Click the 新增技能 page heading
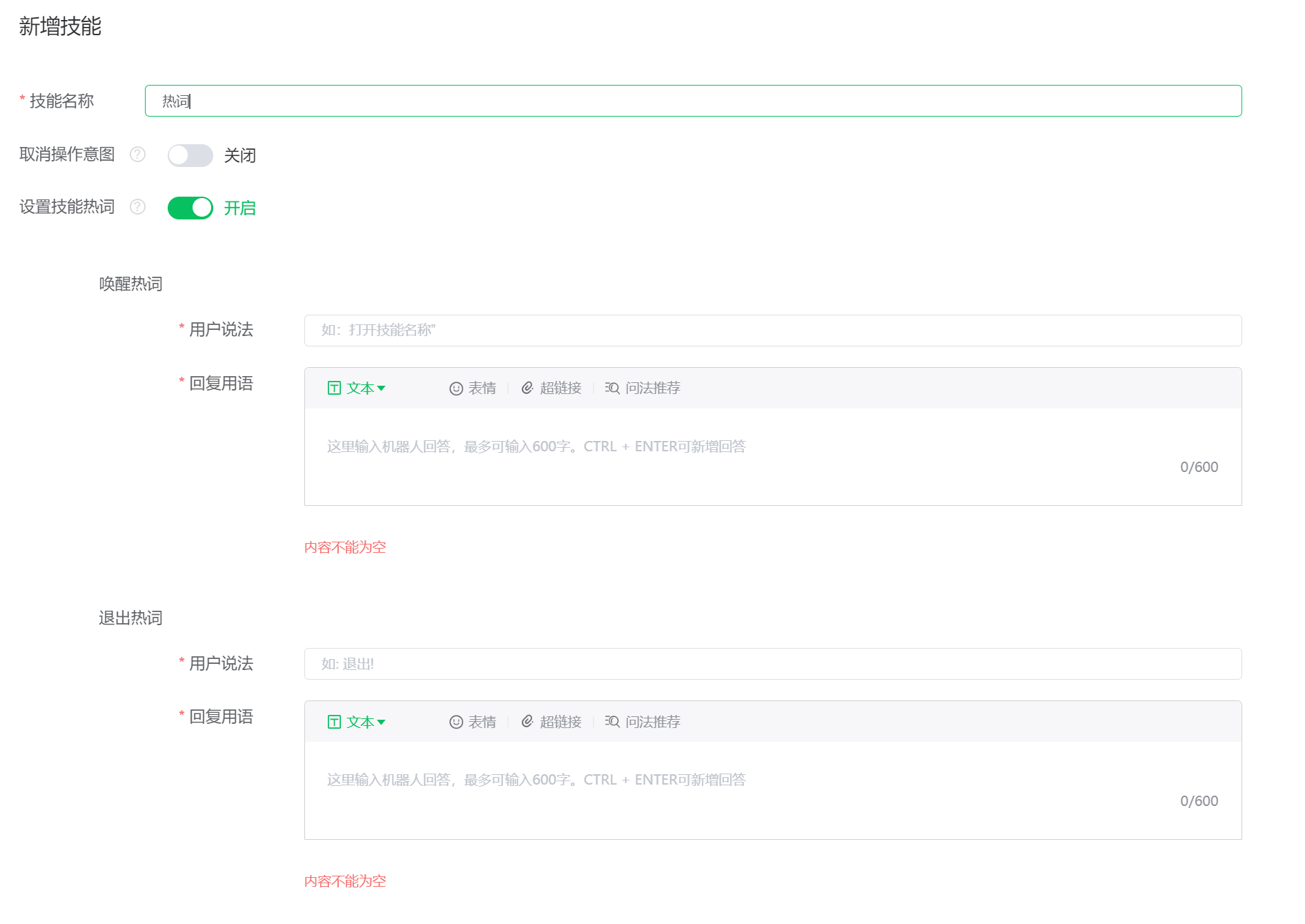 click(x=60, y=26)
